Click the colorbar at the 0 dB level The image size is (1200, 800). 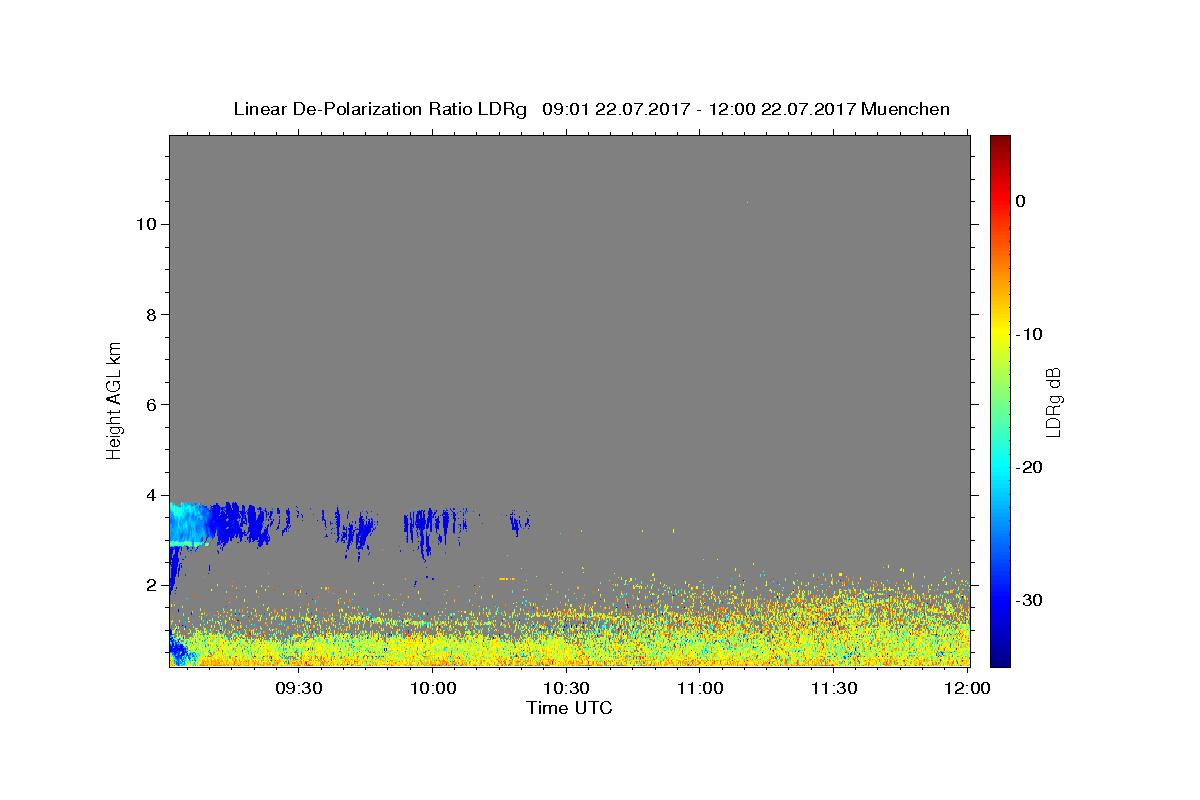(x=1000, y=201)
